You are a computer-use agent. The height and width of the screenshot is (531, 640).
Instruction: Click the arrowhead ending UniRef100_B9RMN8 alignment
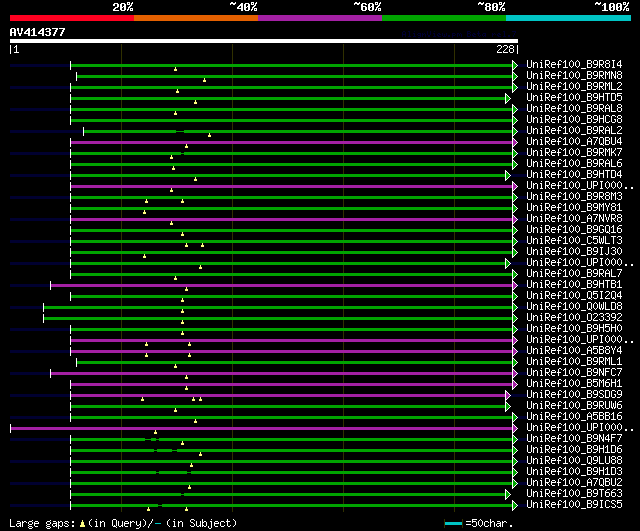point(515,76)
